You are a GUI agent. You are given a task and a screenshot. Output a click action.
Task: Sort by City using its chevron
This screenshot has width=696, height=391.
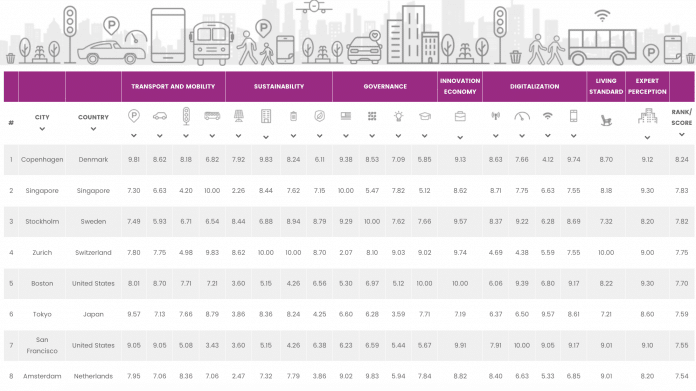(42, 129)
